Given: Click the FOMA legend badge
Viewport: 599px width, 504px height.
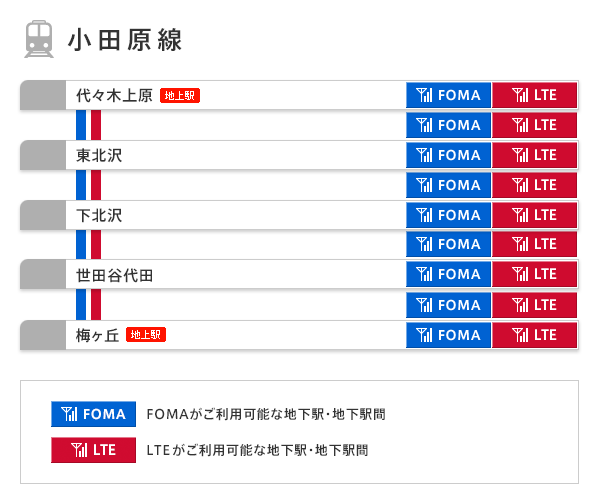Looking at the screenshot, I should click(94, 414).
